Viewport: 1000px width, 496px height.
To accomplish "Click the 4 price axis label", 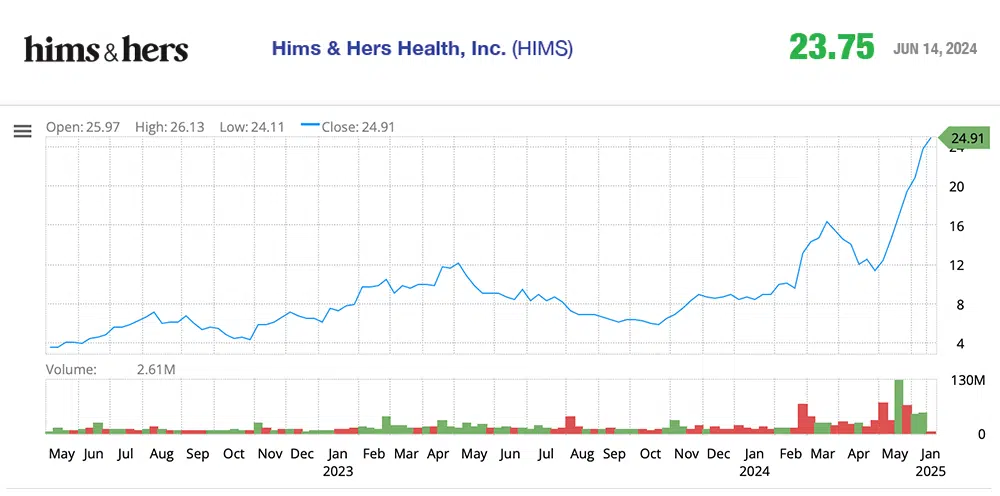I will point(960,344).
